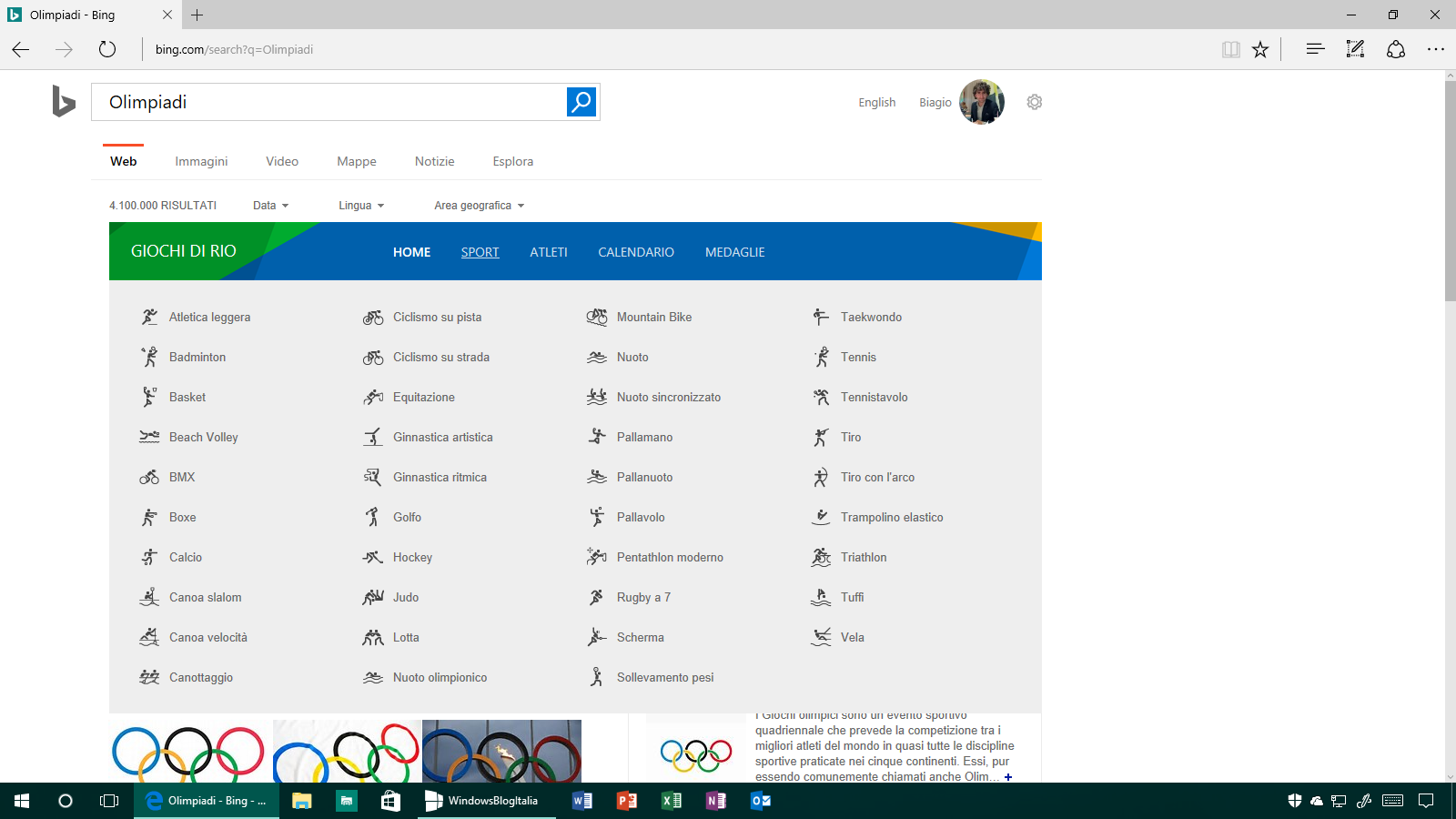The width and height of the screenshot is (1456, 819).
Task: Click the Vela sailing icon
Action: [821, 637]
